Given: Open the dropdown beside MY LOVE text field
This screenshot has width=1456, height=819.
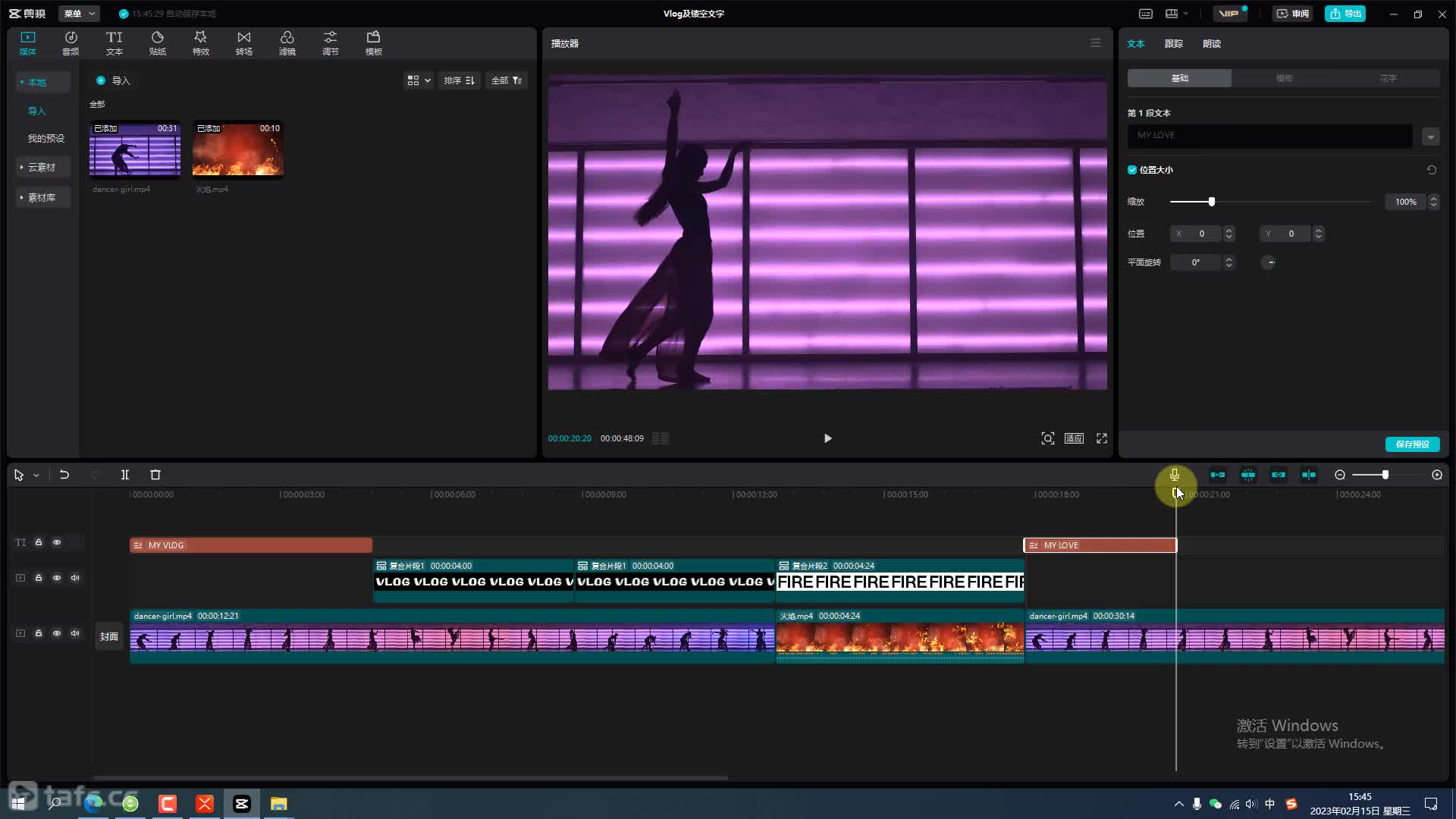Looking at the screenshot, I should click(x=1431, y=136).
